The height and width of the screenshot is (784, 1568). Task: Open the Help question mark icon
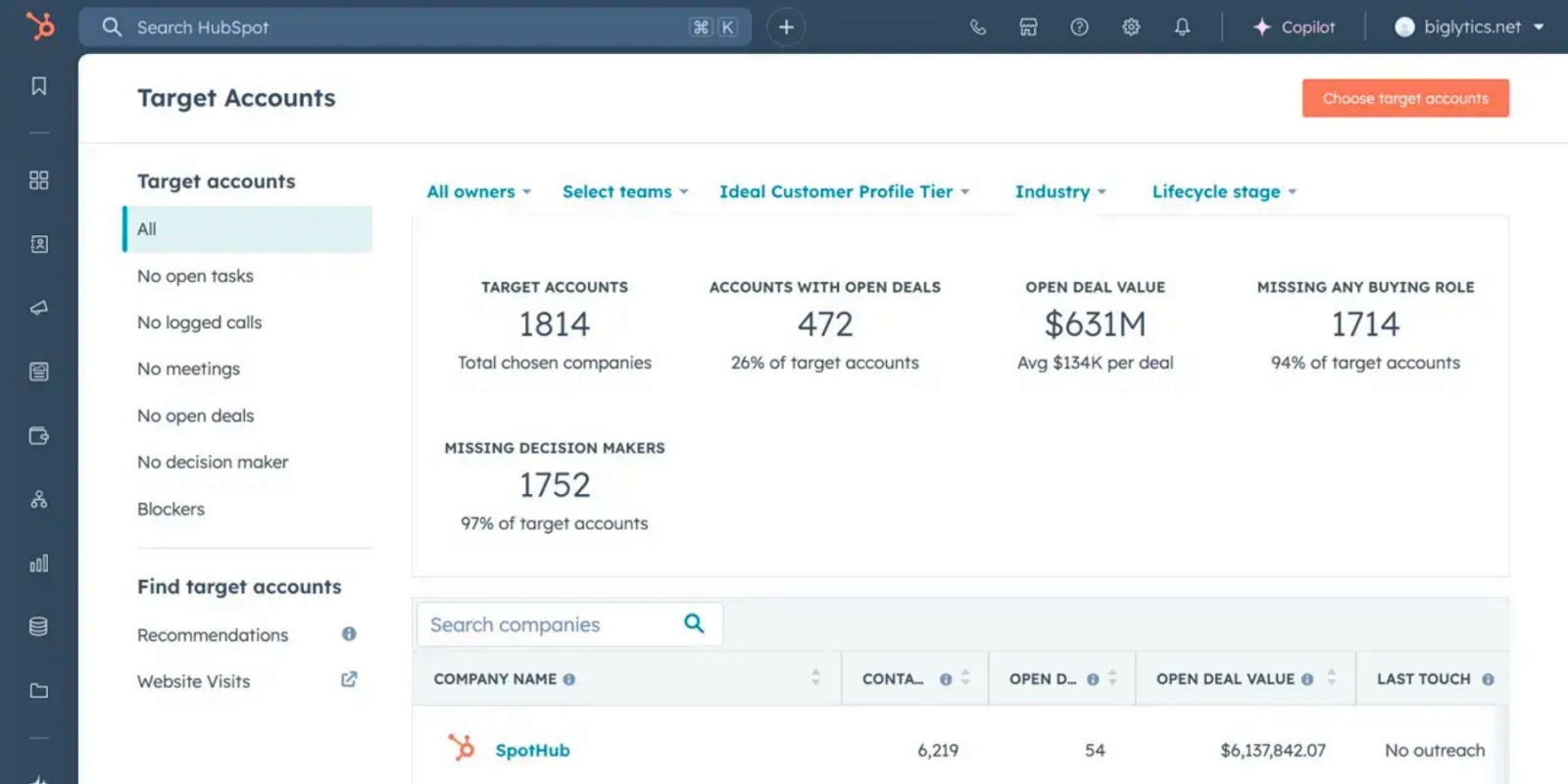pos(1079,27)
